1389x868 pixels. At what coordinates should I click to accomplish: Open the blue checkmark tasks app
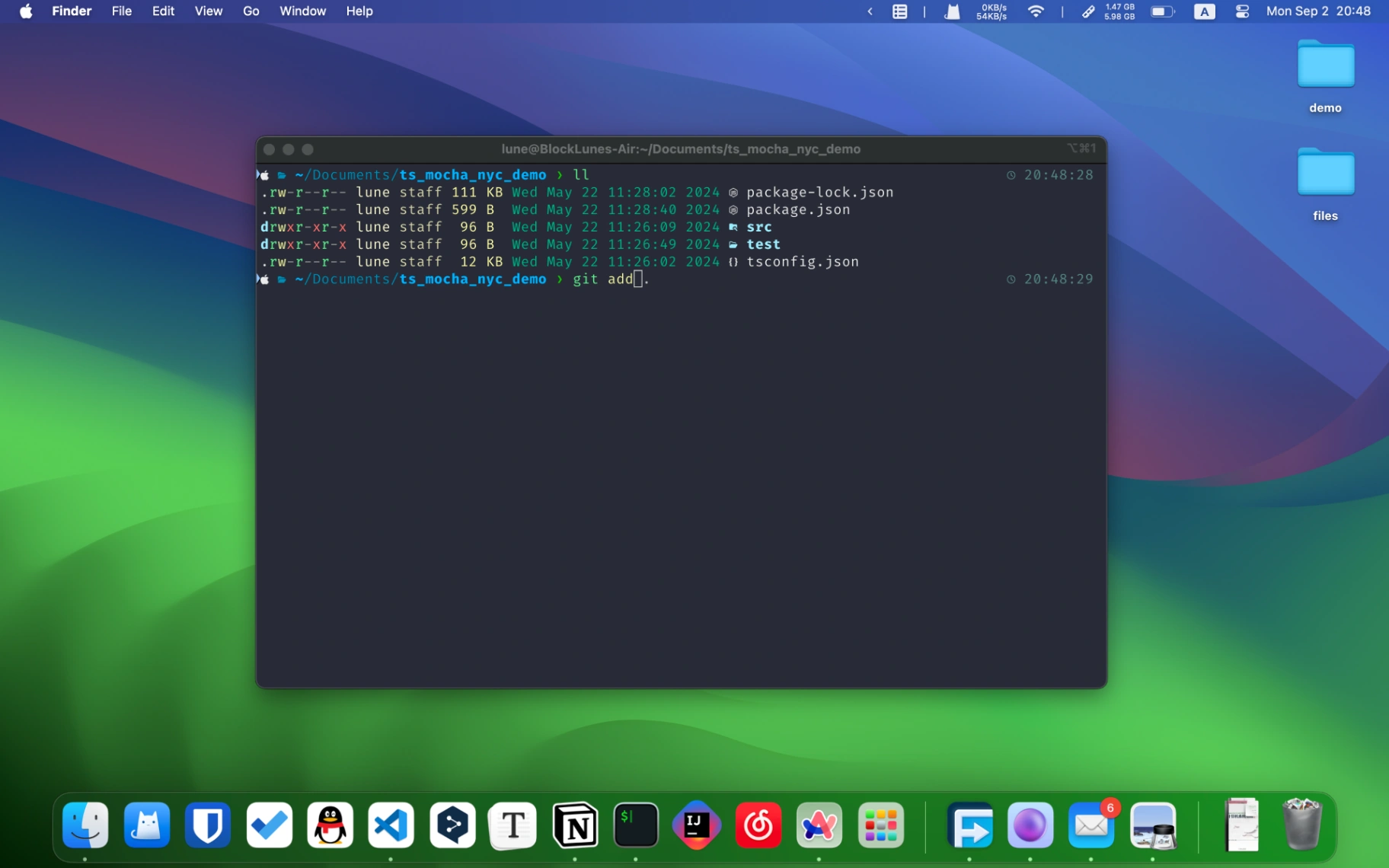[270, 825]
